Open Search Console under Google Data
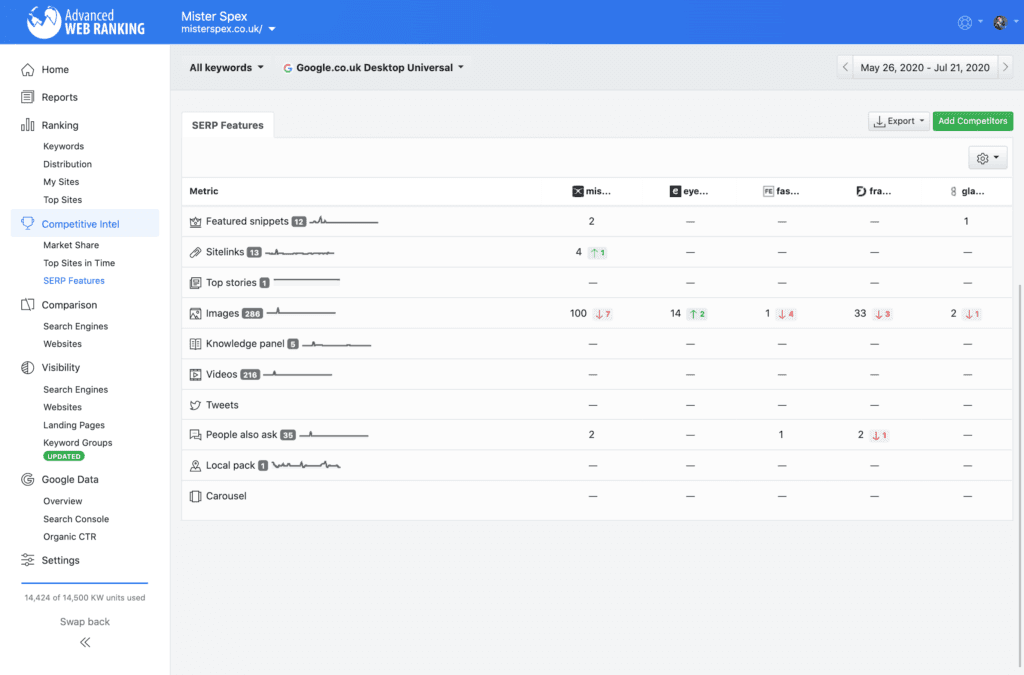 76,519
